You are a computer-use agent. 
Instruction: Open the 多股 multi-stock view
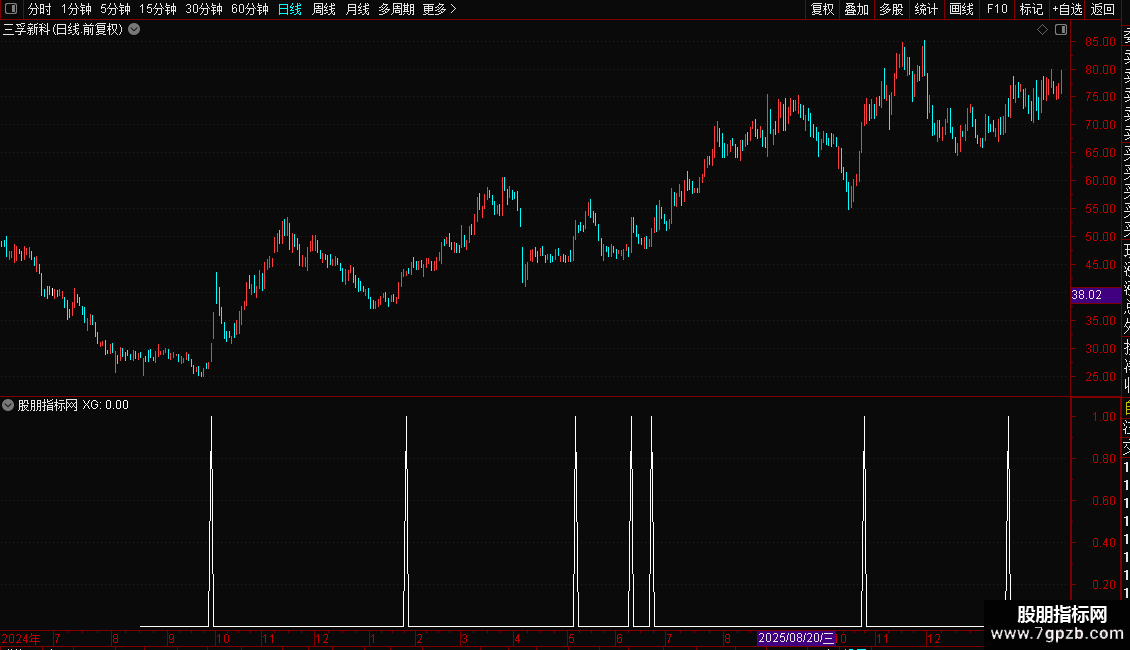pos(891,9)
